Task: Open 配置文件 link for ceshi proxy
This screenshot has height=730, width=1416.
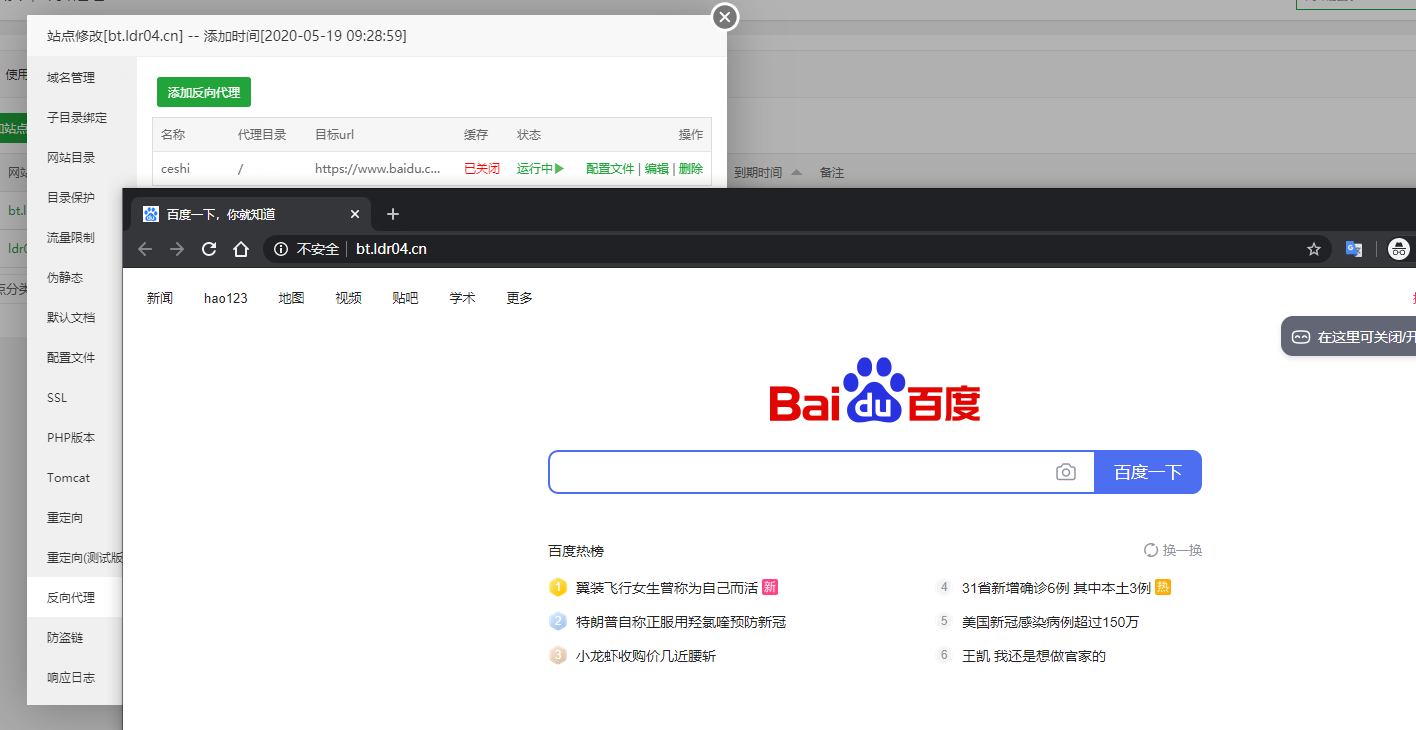Action: click(610, 169)
